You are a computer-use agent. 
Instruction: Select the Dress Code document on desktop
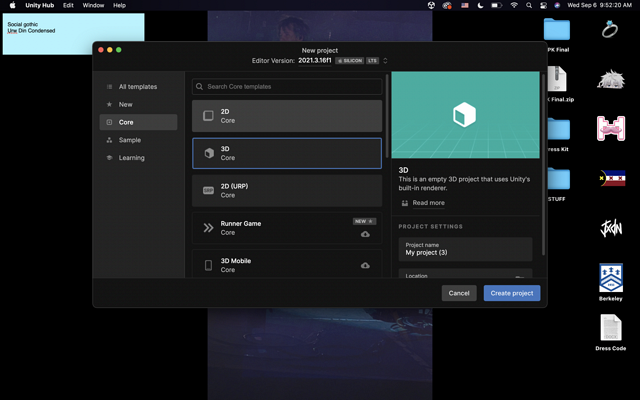pyautogui.click(x=611, y=332)
